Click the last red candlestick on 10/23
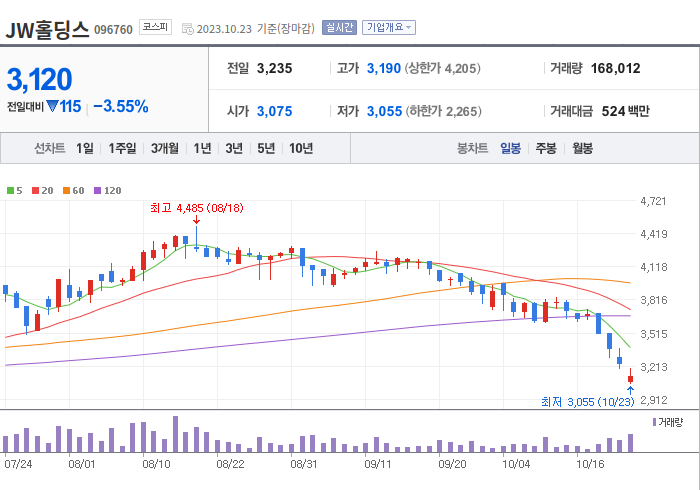Screen dimensions: 700x490 pyautogui.click(x=630, y=378)
